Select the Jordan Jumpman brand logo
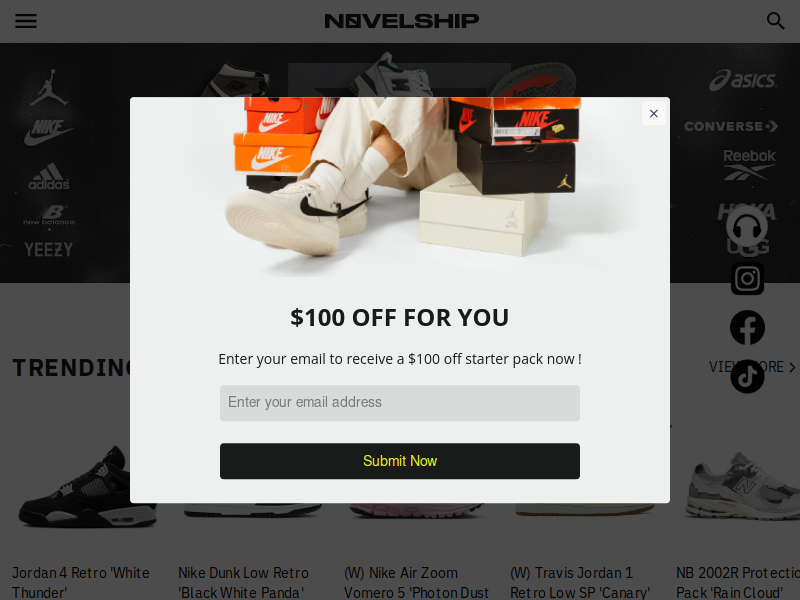The width and height of the screenshot is (800, 600). point(49,87)
